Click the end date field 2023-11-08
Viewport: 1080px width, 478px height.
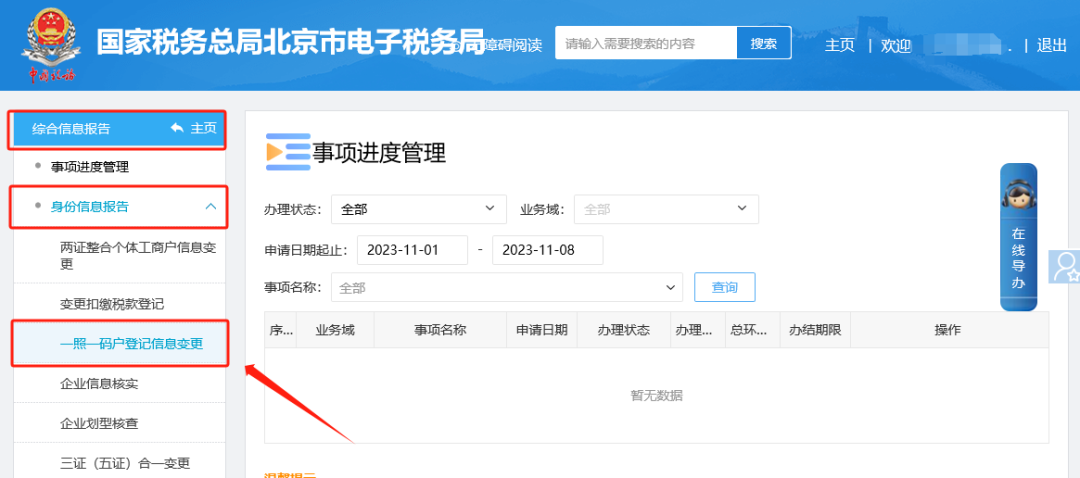[x=547, y=250]
